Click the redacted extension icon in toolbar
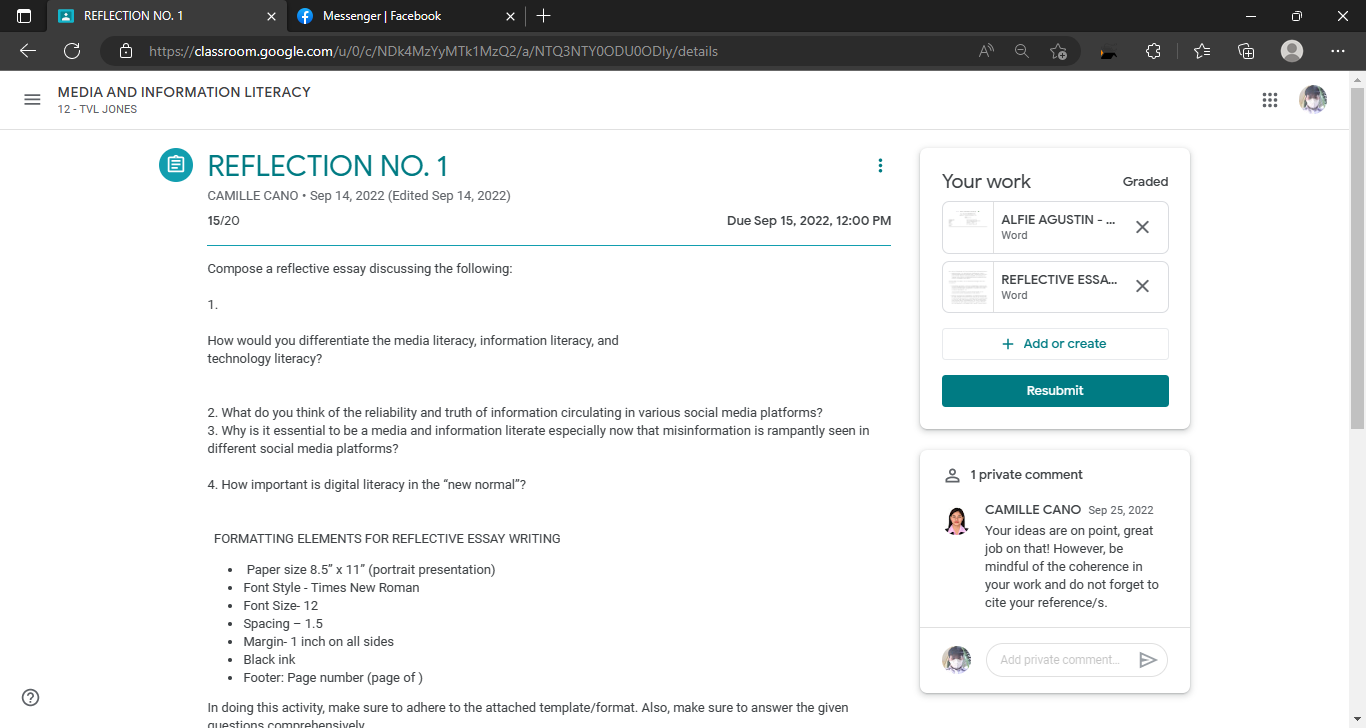This screenshot has width=1366, height=728. [1108, 52]
